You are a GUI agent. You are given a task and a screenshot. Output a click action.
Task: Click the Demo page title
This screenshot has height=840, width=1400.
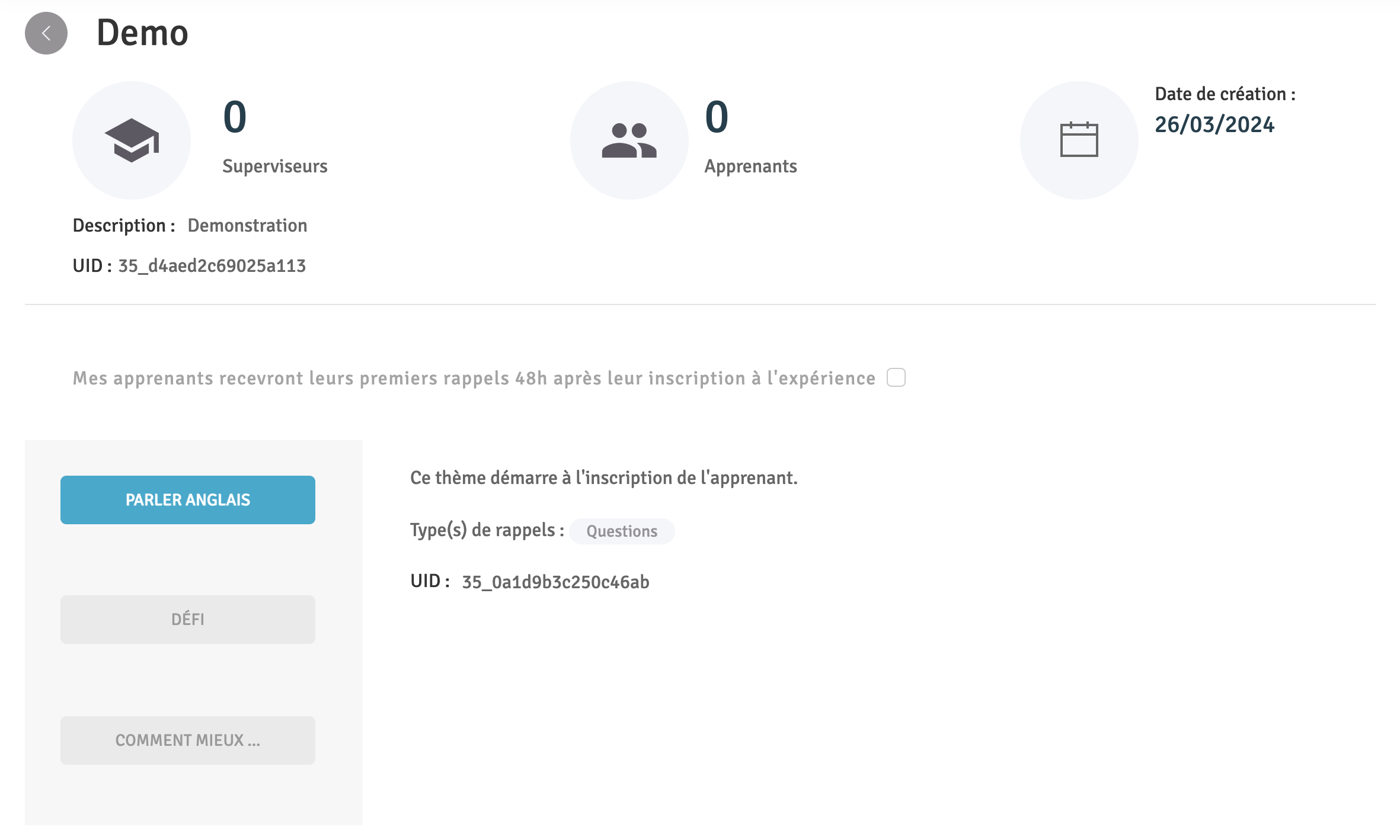(x=142, y=33)
